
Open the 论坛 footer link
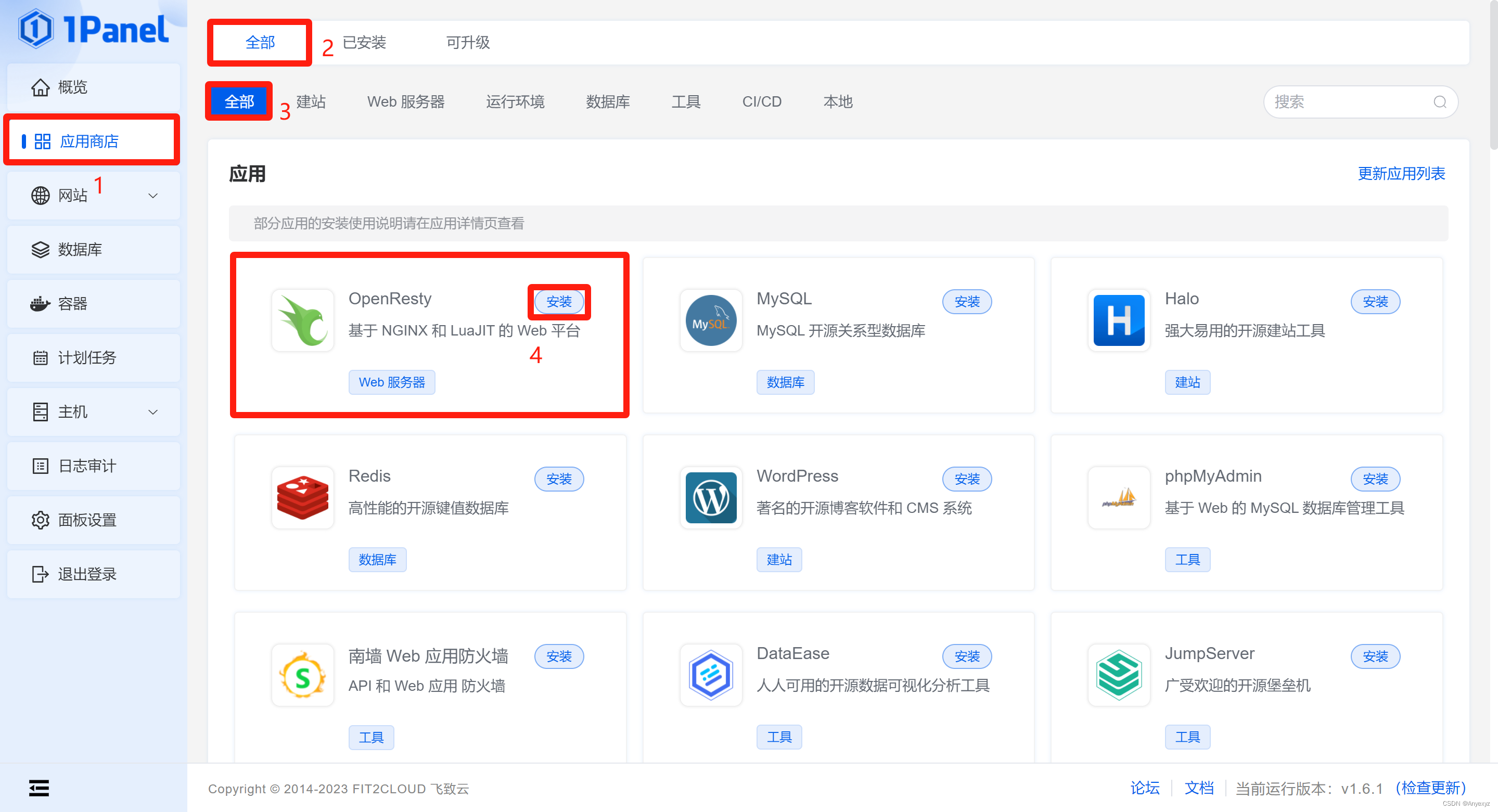[x=1144, y=788]
